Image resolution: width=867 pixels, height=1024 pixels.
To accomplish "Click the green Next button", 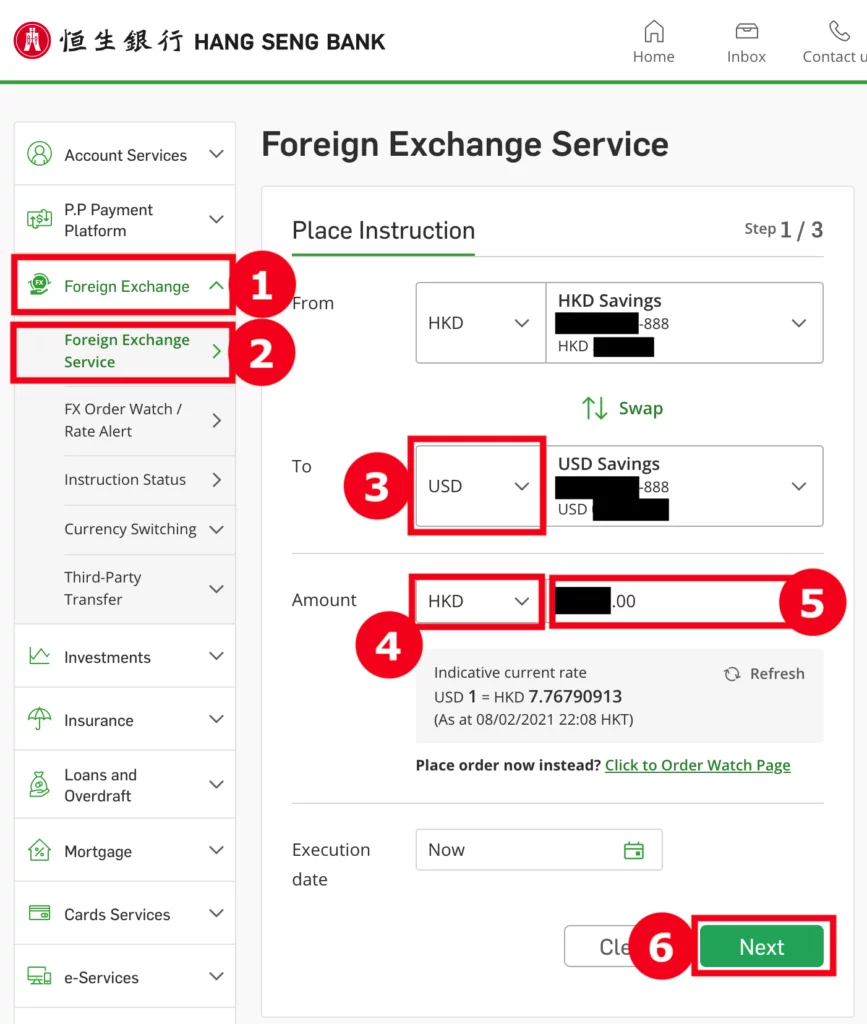I will (762, 946).
